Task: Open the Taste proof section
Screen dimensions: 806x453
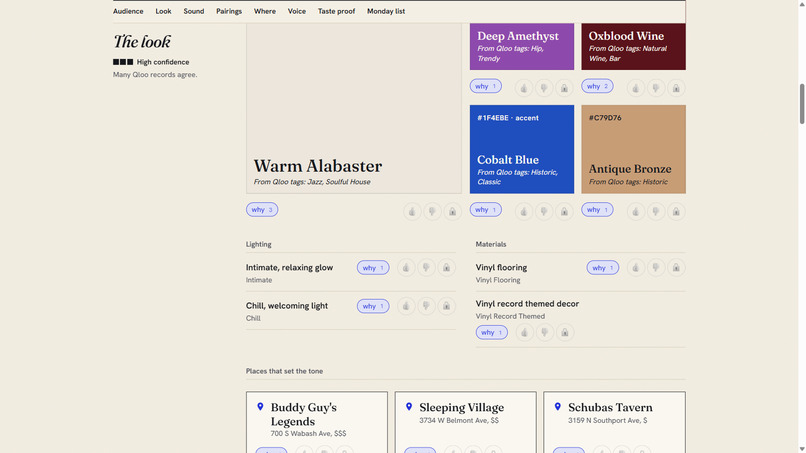Action: click(336, 11)
